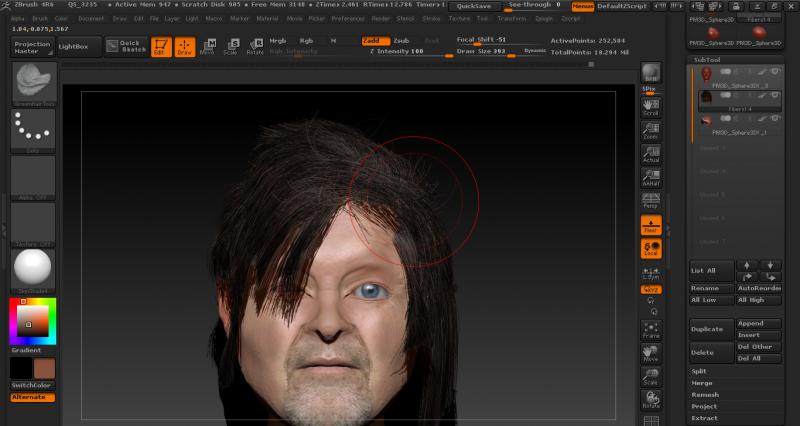This screenshot has height=426, width=800.
Task: Expand the Remesh section
Action: pos(705,394)
